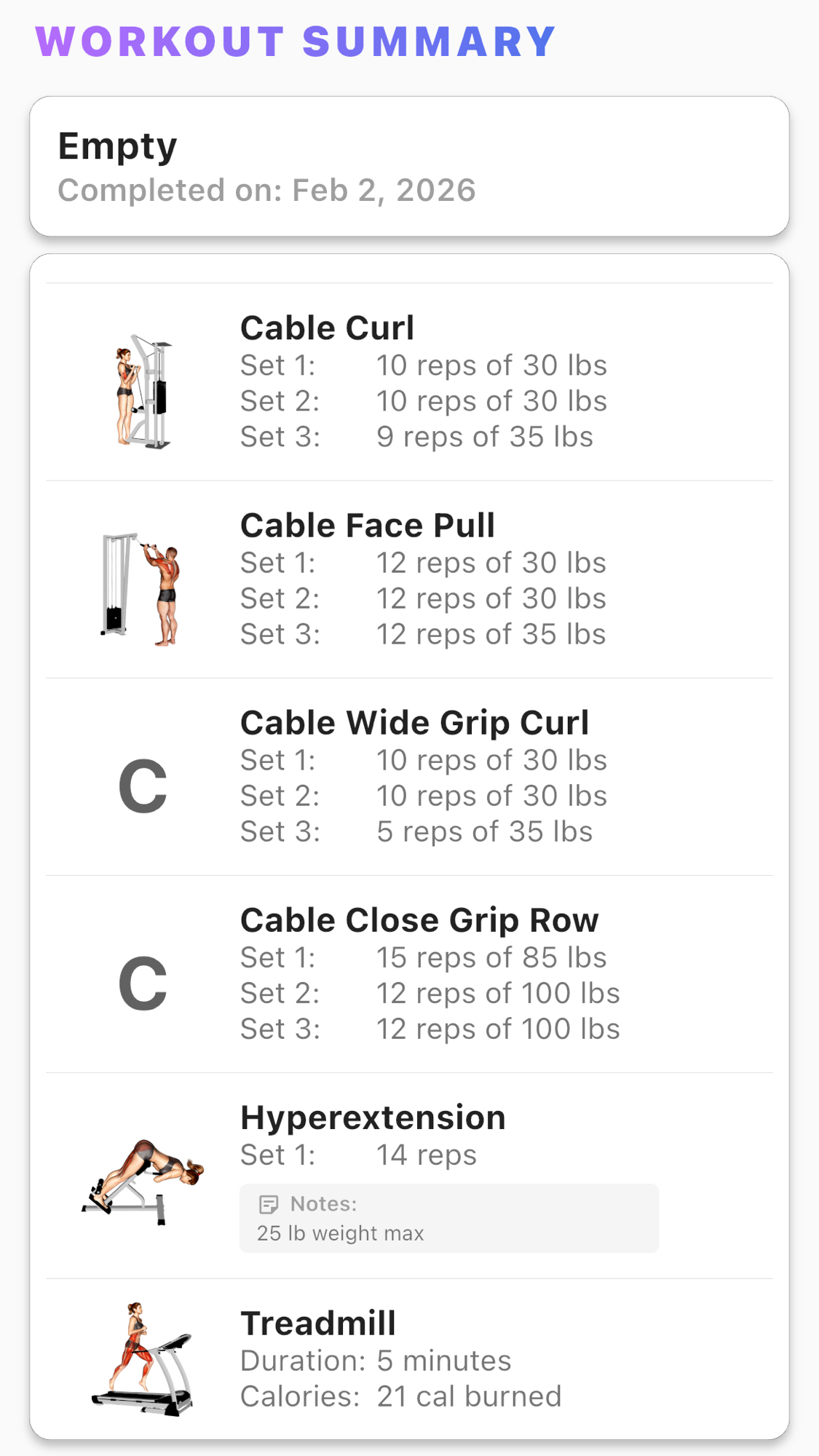Click the "25 lb weight max" note text
This screenshot has width=819, height=1456.
[x=340, y=1233]
